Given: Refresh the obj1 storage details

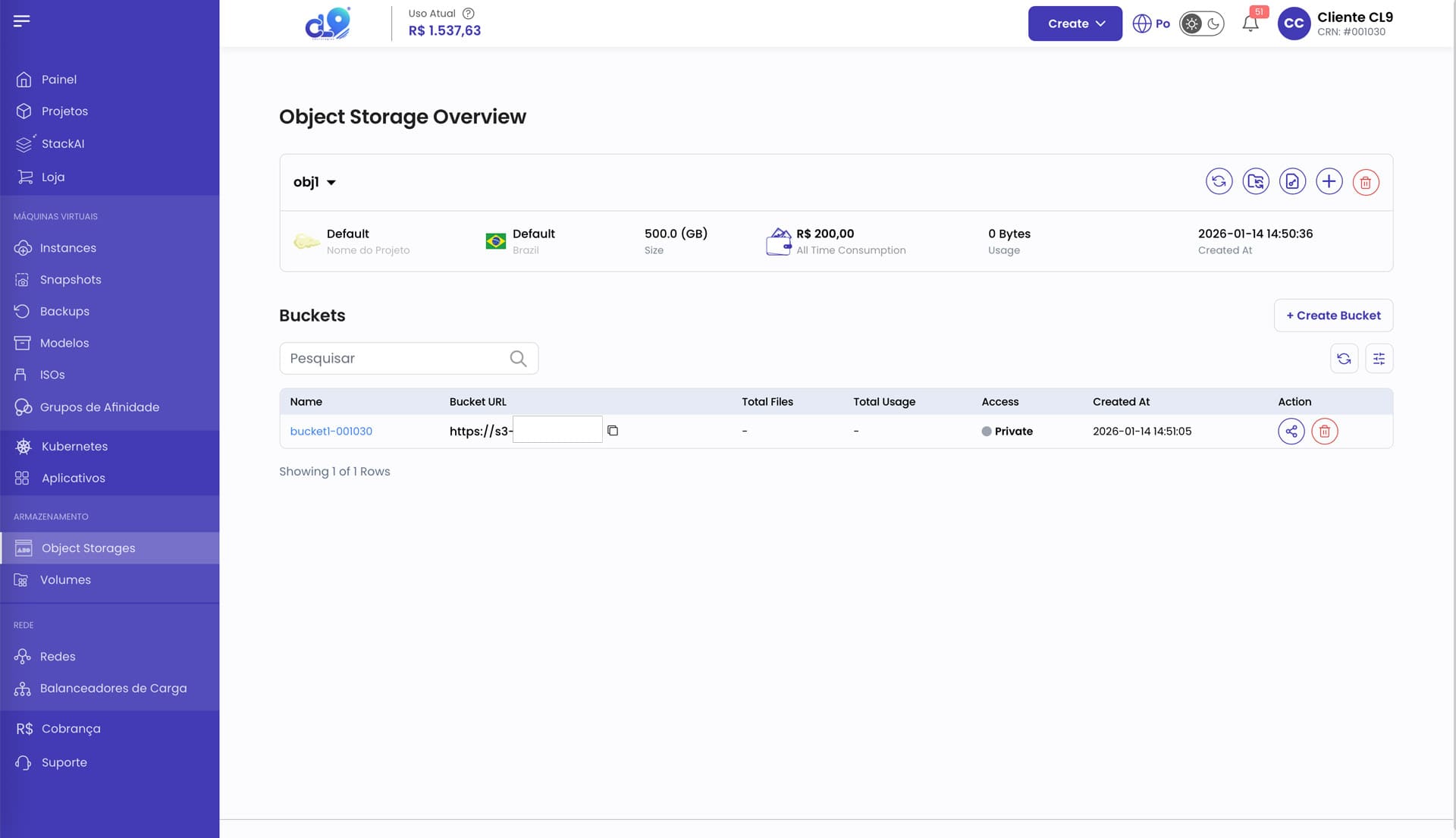Looking at the screenshot, I should click(1219, 182).
